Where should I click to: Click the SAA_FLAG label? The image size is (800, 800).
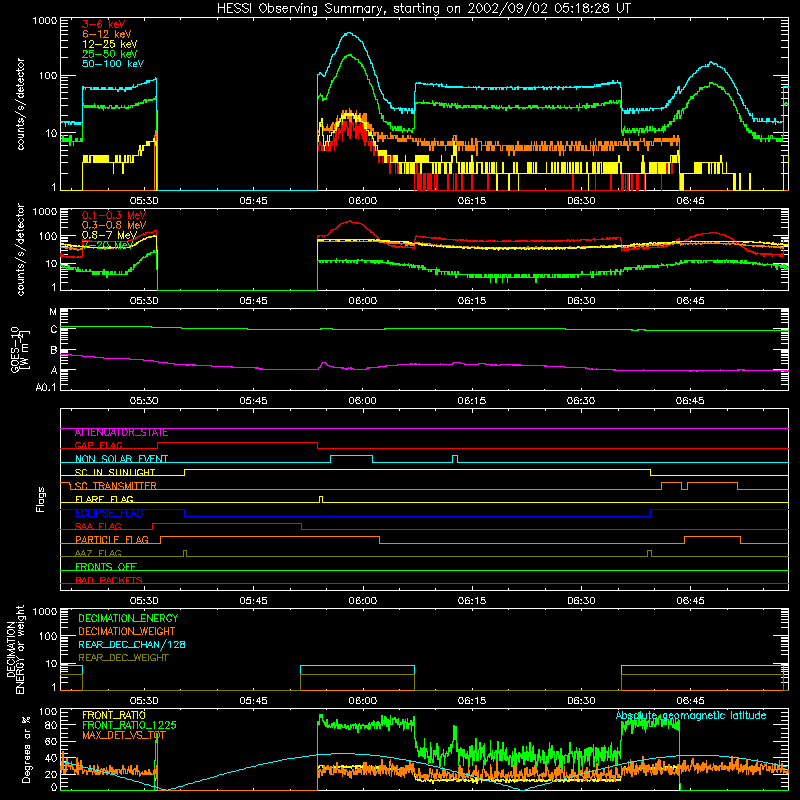(98, 527)
